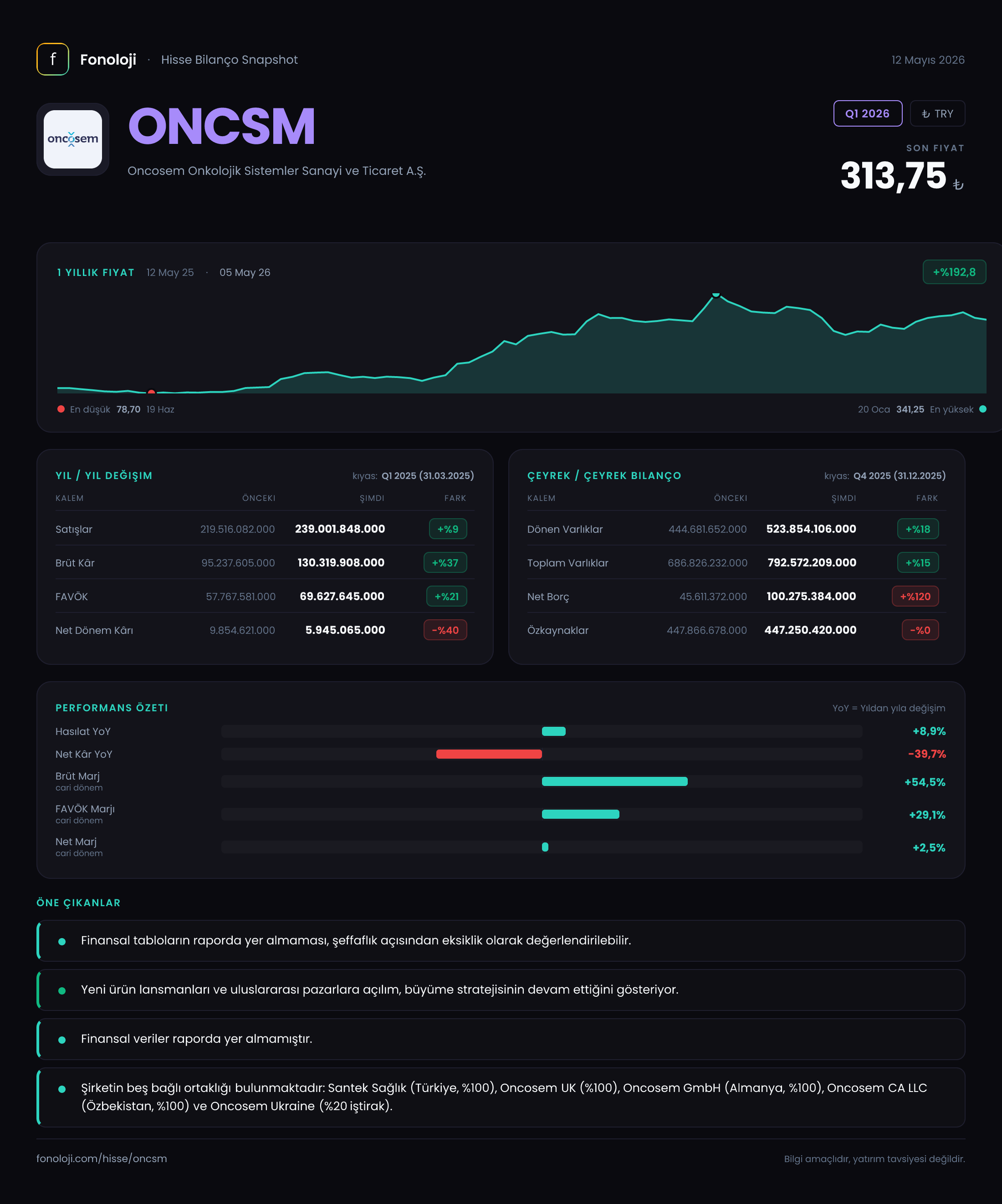This screenshot has height=1204, width=1002.
Task: Click the Toplam Varlıklar +%15 badge
Action: click(918, 562)
